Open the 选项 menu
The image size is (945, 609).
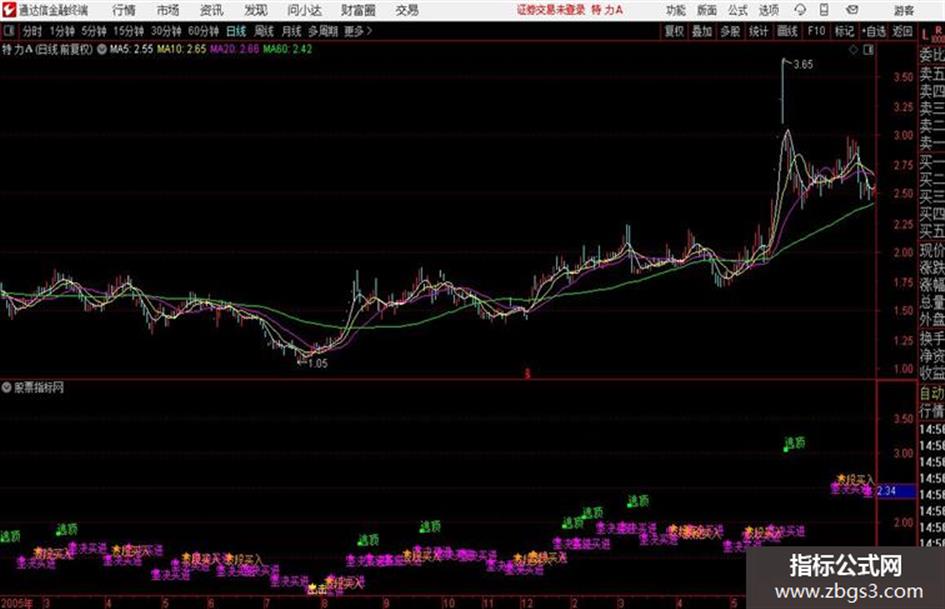[768, 10]
